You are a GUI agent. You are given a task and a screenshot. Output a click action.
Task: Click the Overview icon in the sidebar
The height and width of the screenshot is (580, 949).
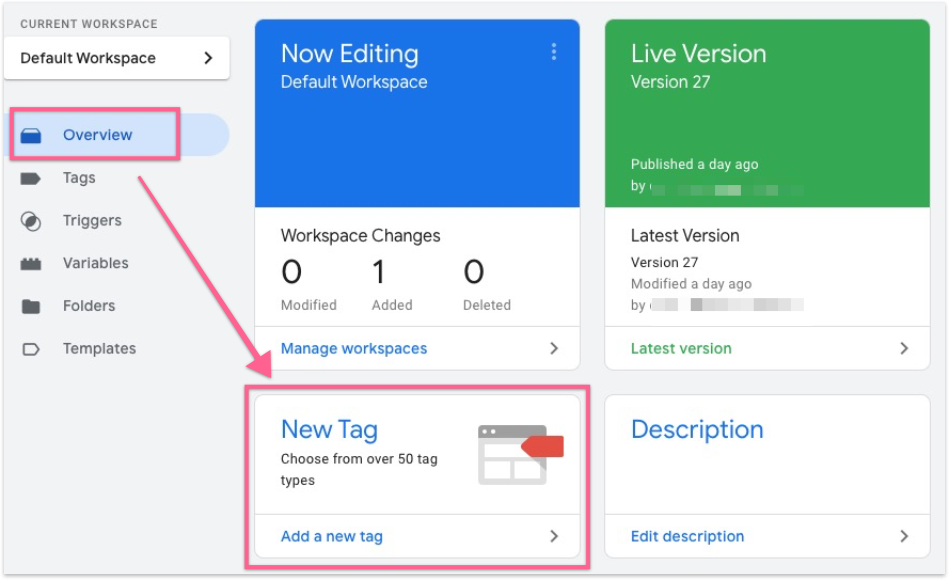point(31,135)
